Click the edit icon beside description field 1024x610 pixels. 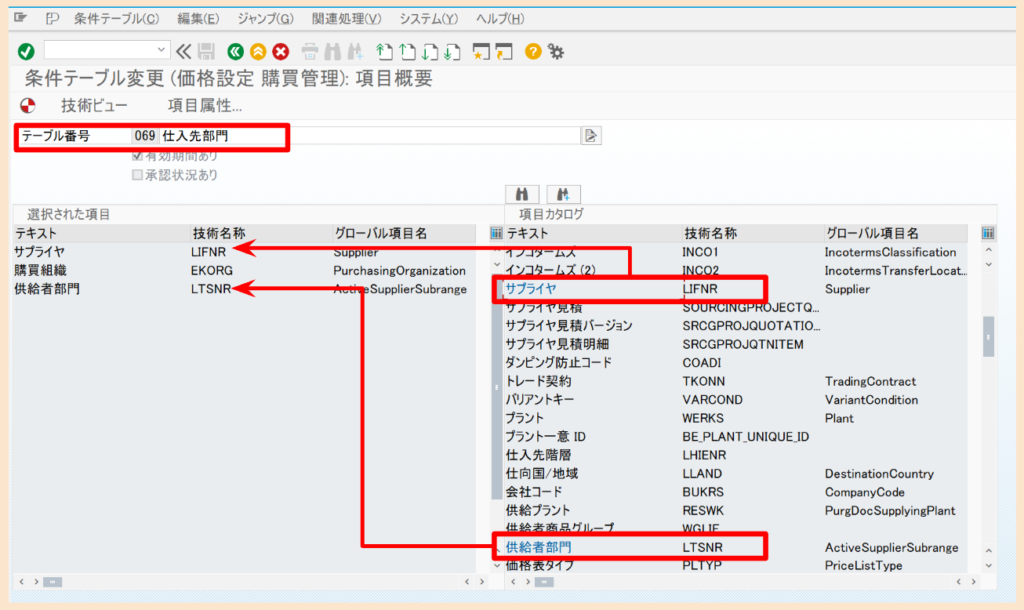click(590, 135)
